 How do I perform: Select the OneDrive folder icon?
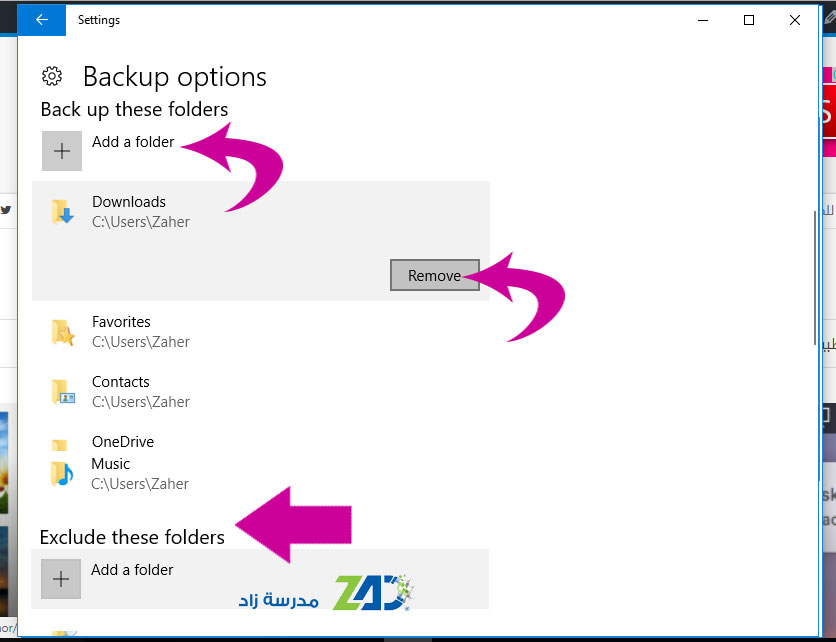pyautogui.click(x=59, y=445)
